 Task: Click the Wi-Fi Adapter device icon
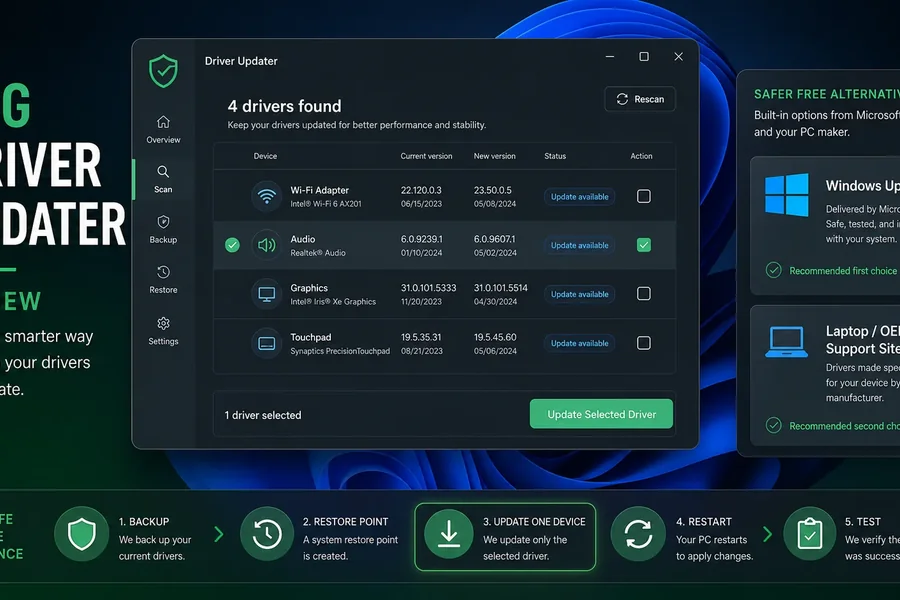point(266,196)
